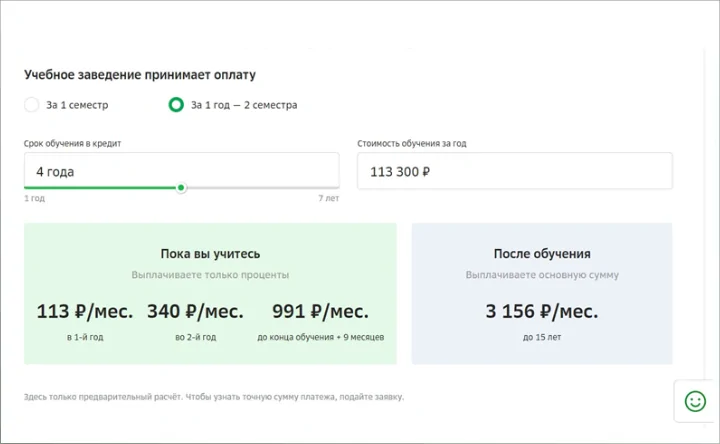This screenshot has width=720, height=444.
Task: Click the green slider handle for study term
Action: pyautogui.click(x=181, y=187)
